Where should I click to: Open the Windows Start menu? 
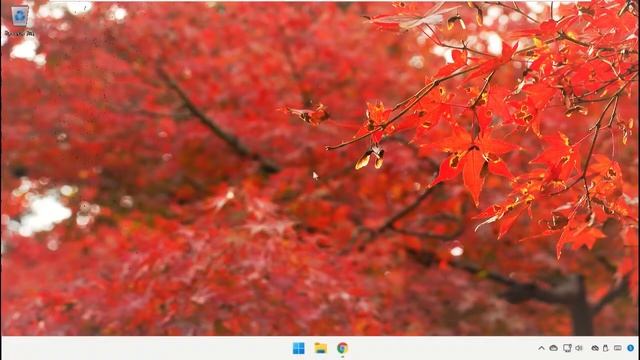pos(298,348)
